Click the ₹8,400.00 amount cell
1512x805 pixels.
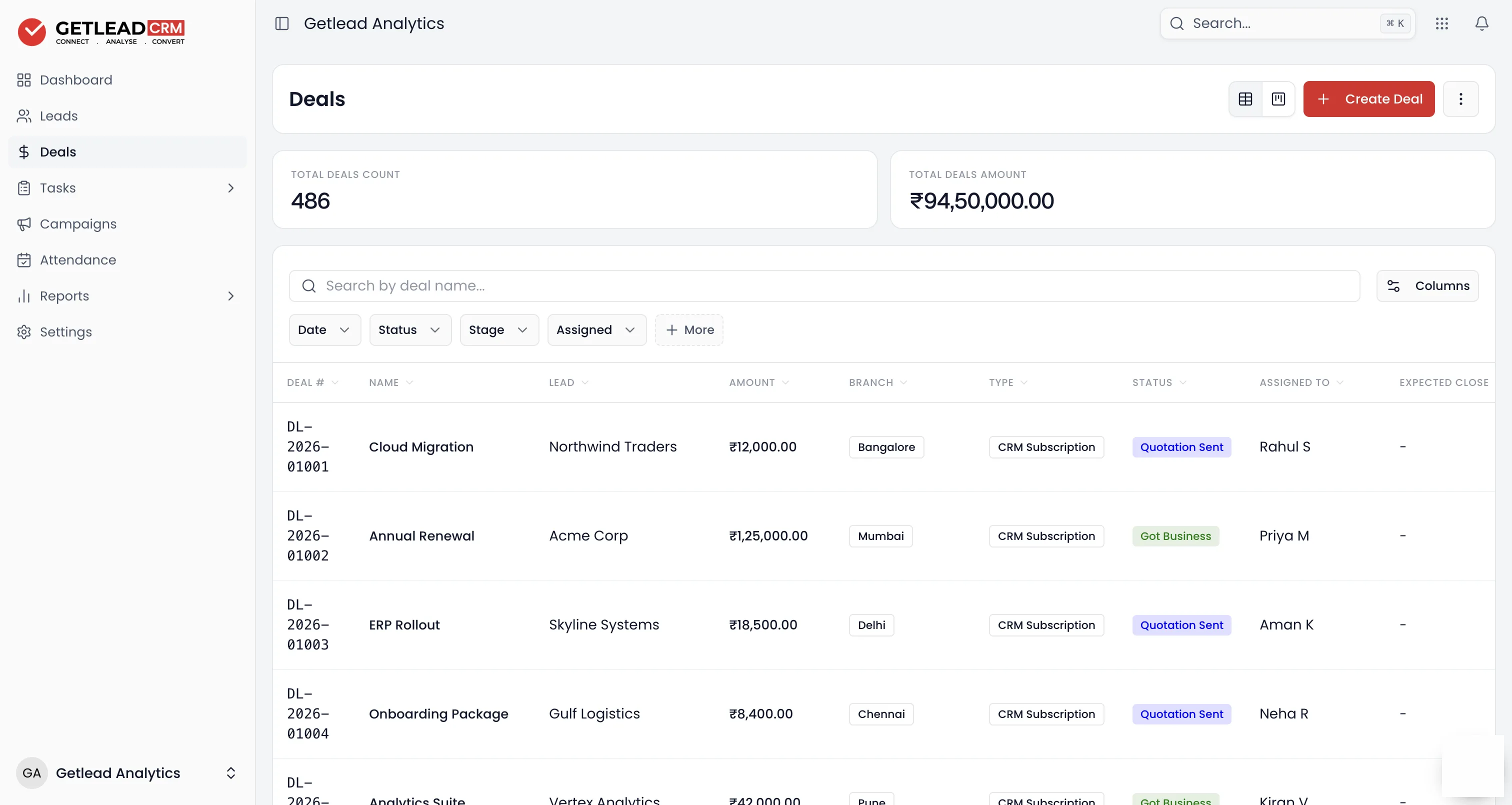click(x=760, y=714)
